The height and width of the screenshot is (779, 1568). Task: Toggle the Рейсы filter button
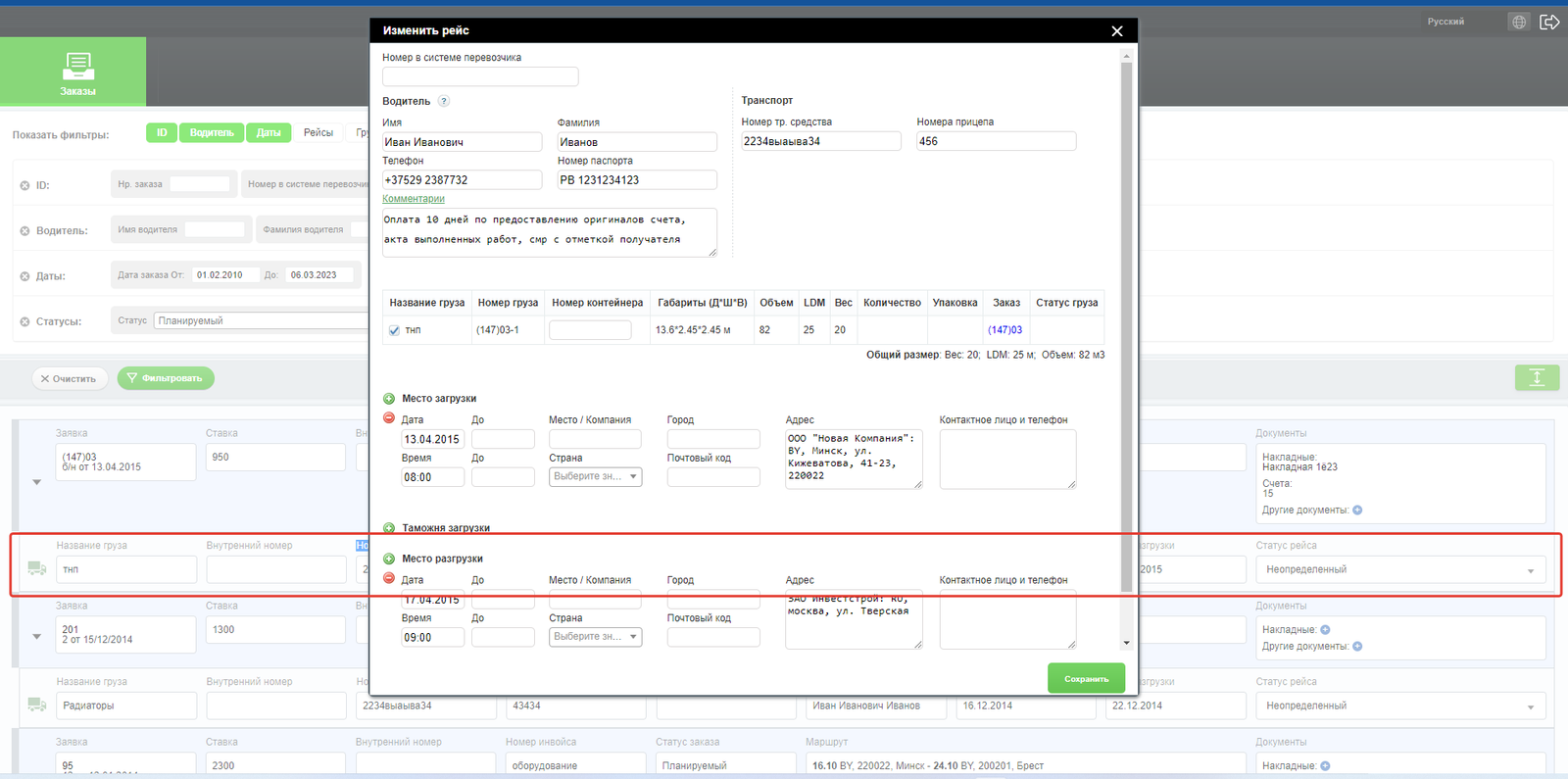click(x=318, y=132)
